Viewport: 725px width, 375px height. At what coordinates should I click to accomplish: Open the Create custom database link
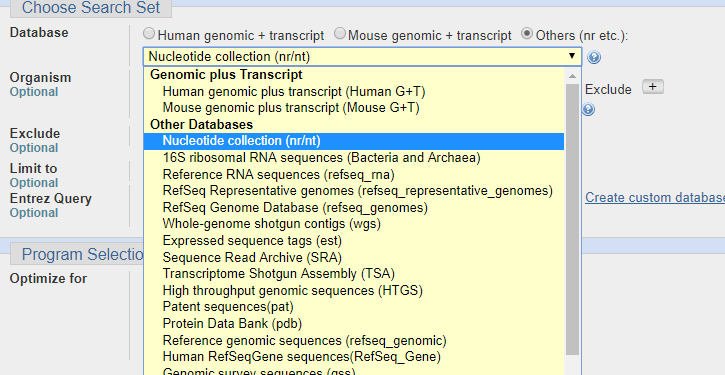coord(655,197)
